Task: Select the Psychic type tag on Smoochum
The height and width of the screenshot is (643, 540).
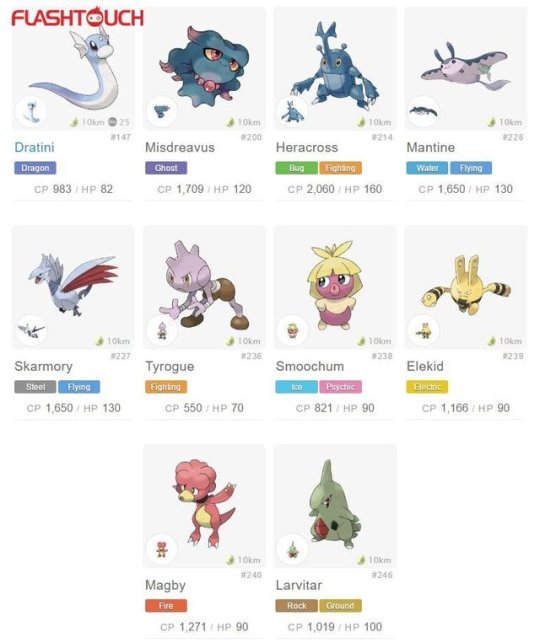Action: pyautogui.click(x=340, y=387)
